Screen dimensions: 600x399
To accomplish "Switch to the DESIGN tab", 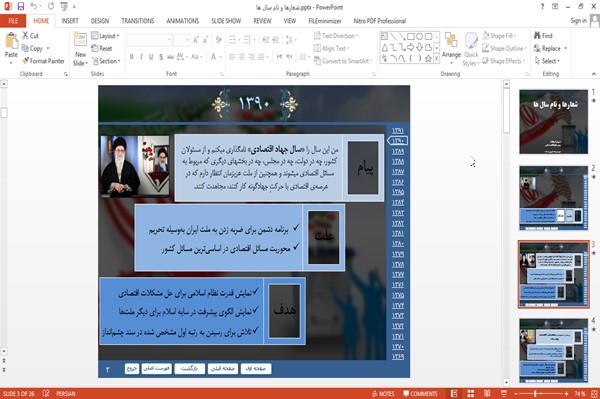I will (100, 21).
